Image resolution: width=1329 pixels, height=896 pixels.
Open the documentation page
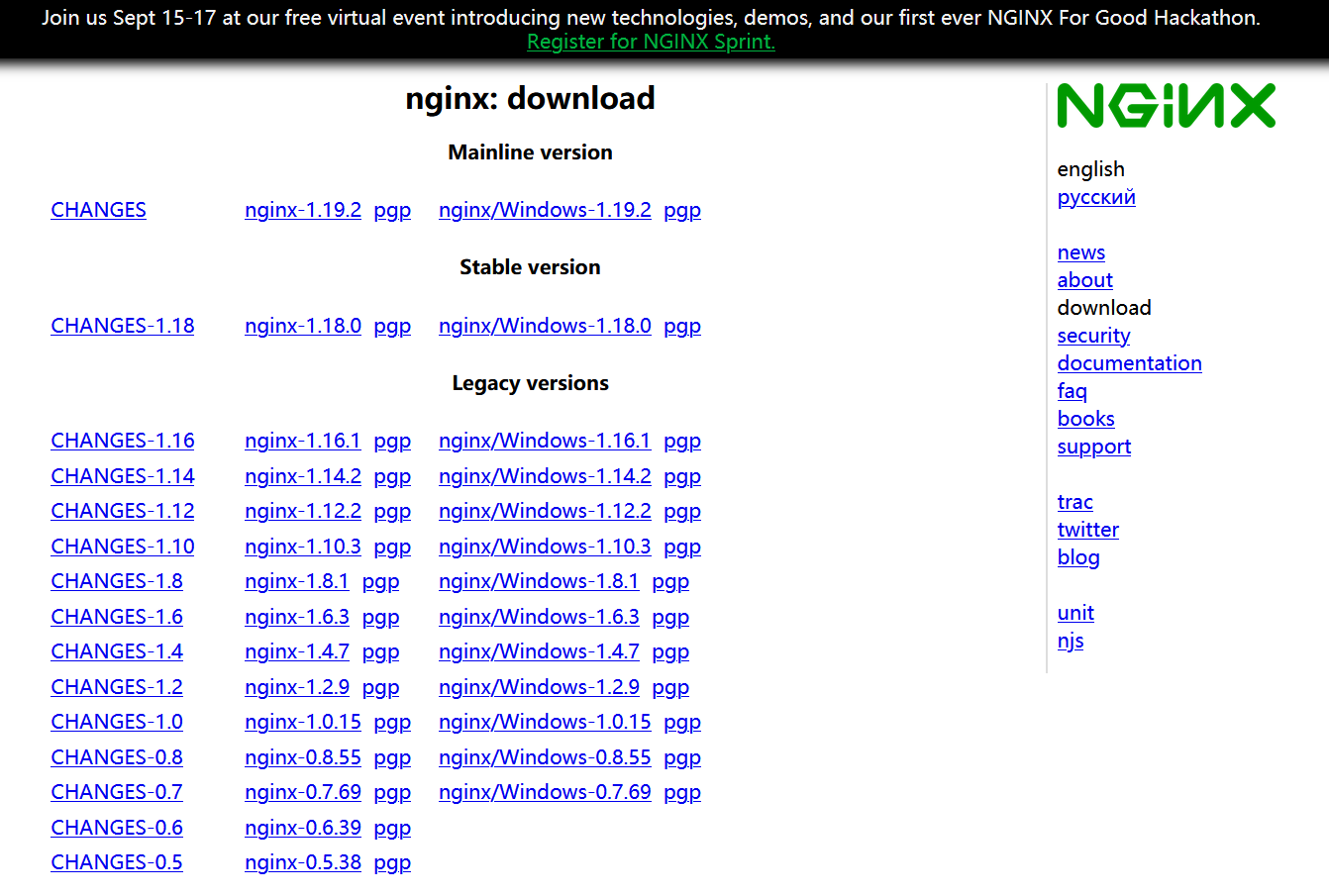(x=1130, y=363)
